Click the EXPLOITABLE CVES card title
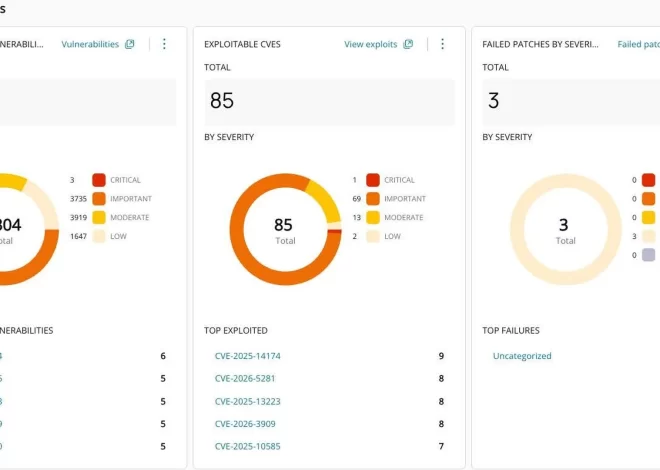 coord(242,44)
